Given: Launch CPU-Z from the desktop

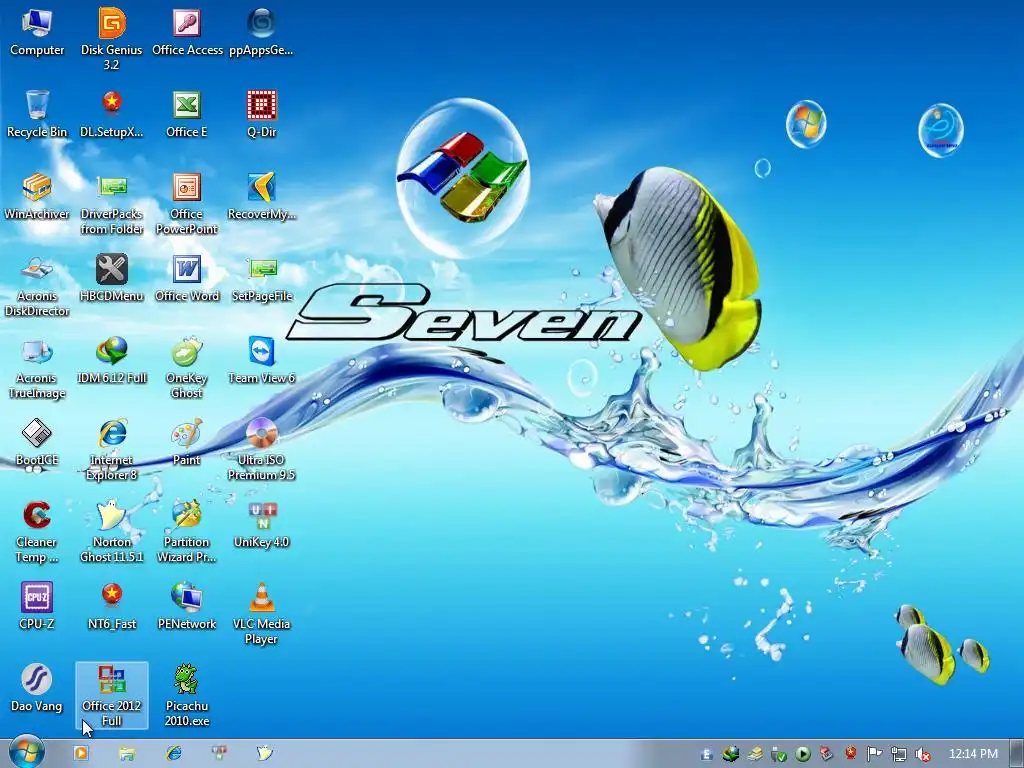Looking at the screenshot, I should tap(37, 606).
